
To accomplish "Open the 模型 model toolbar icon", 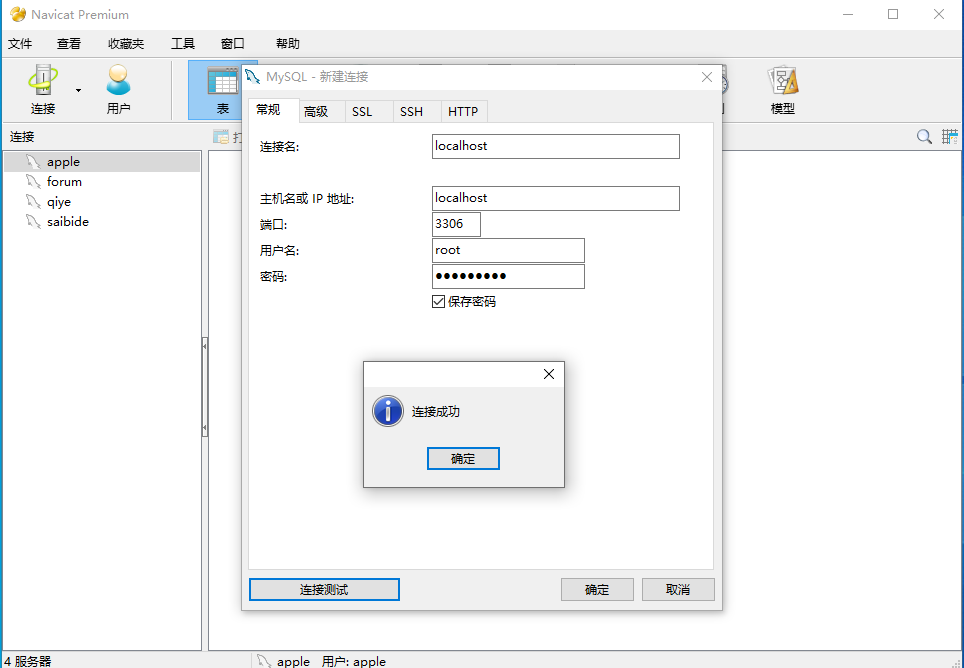I will point(783,90).
